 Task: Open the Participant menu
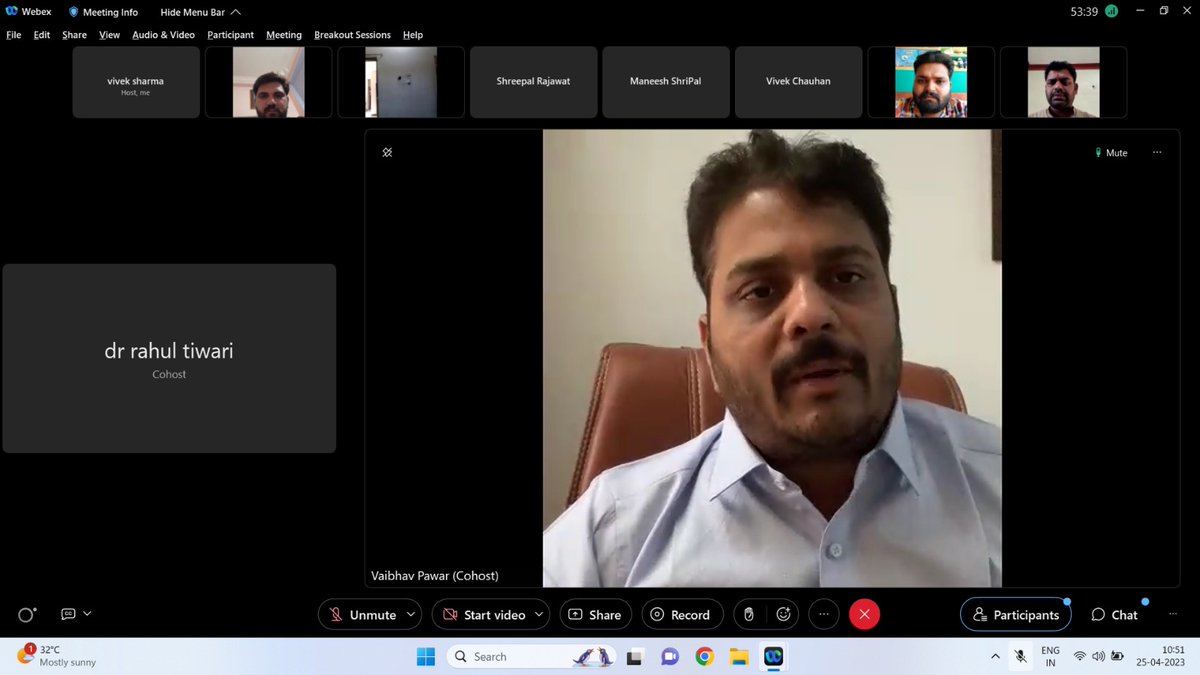tap(231, 35)
